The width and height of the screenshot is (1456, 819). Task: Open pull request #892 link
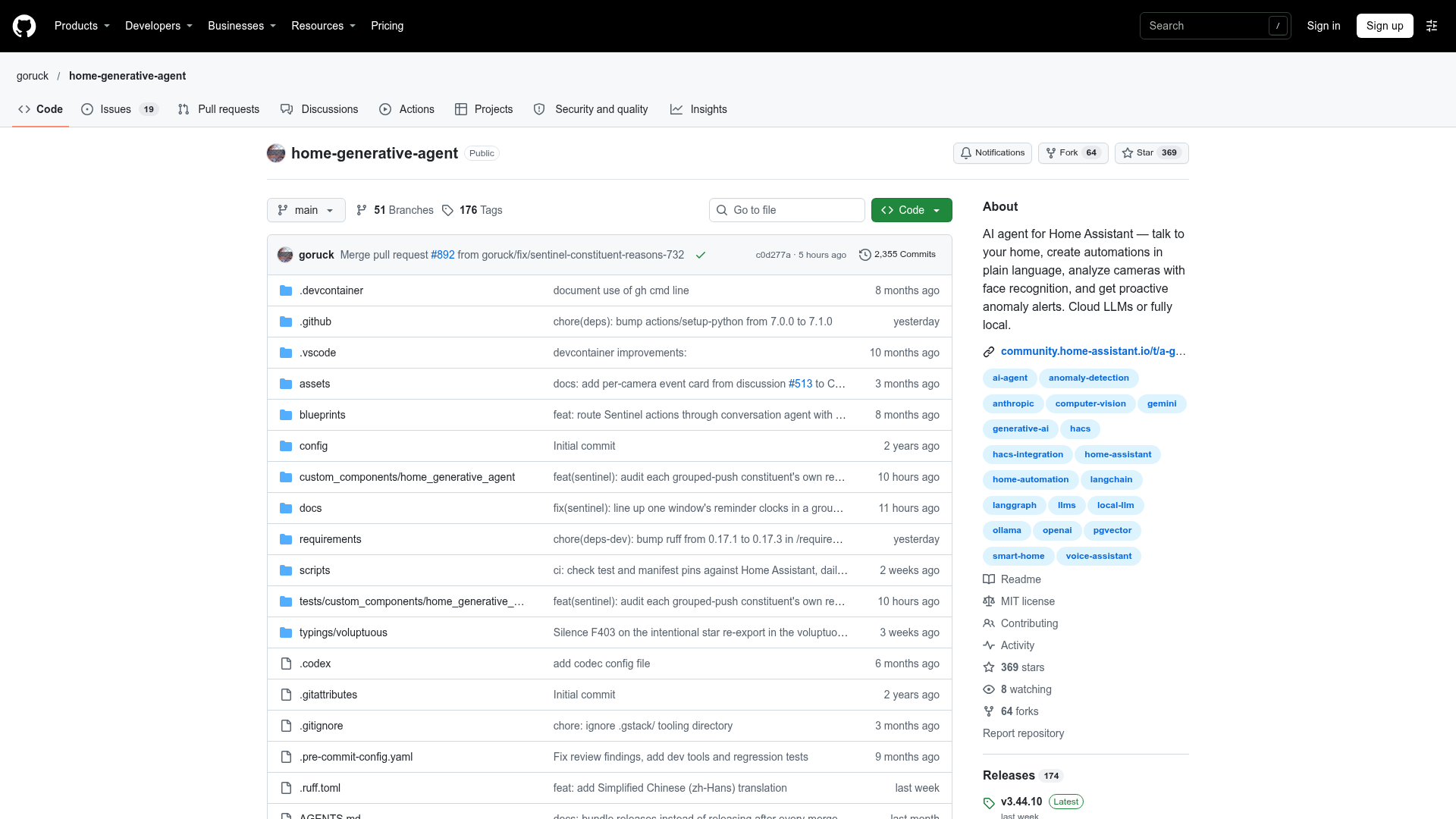pyautogui.click(x=443, y=255)
